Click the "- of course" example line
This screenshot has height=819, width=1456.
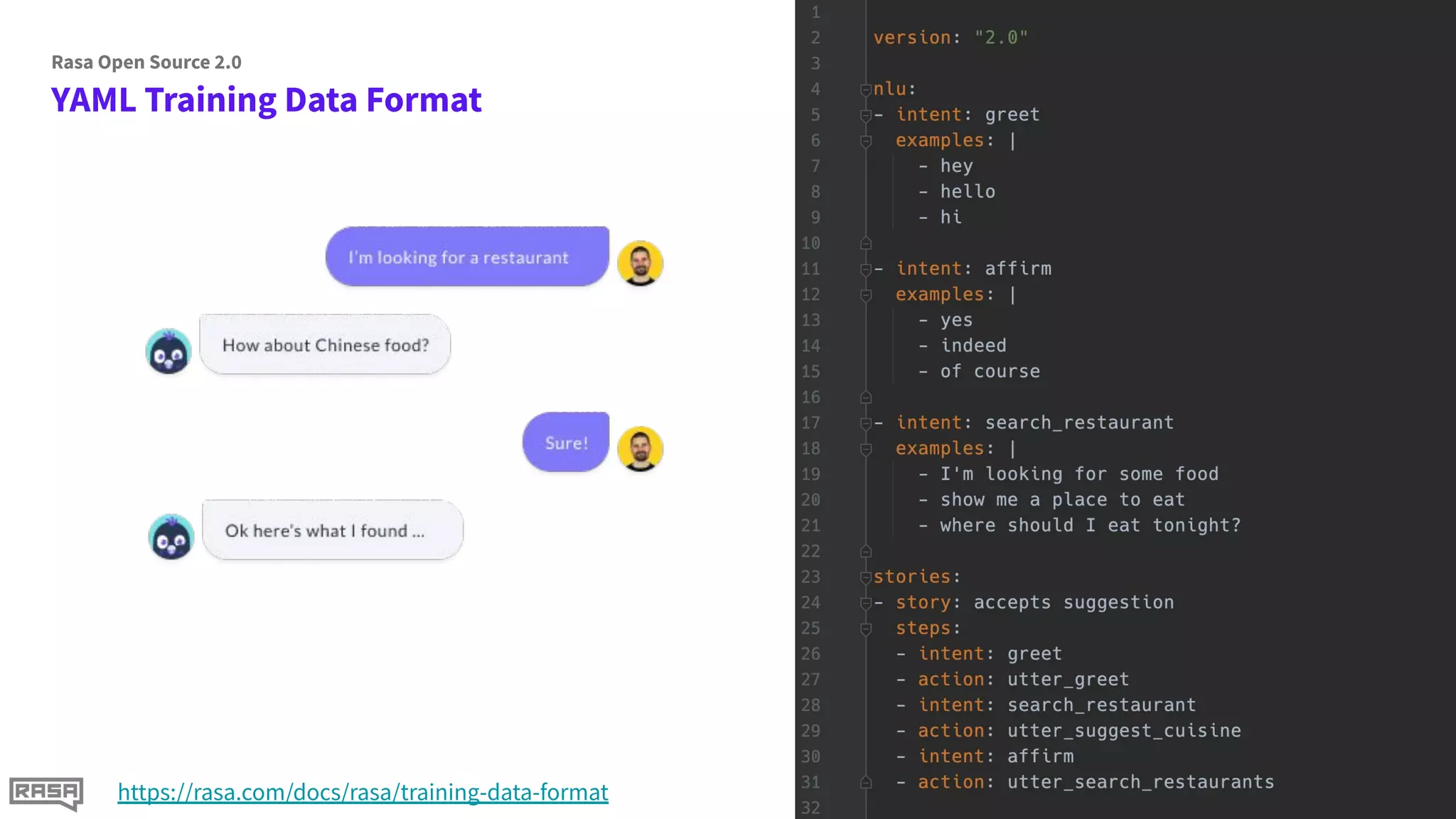pyautogui.click(x=979, y=372)
